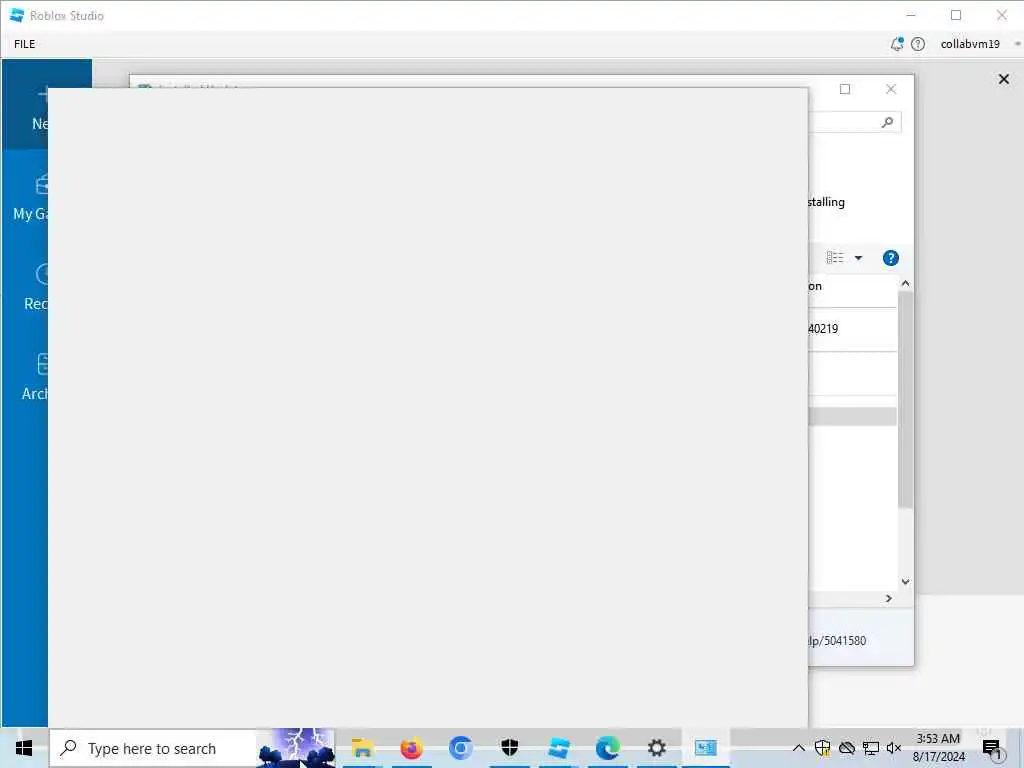This screenshot has width=1024, height=768.
Task: Expand the dropdown arrow next to collabvm19
Action: click(1017, 44)
